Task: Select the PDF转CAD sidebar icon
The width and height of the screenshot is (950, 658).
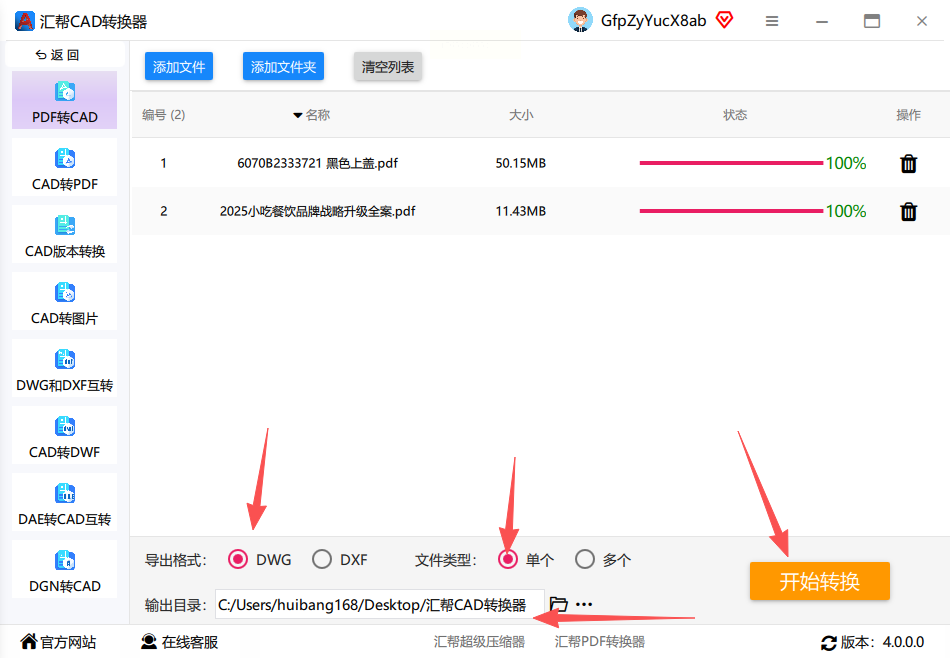Action: (65, 92)
